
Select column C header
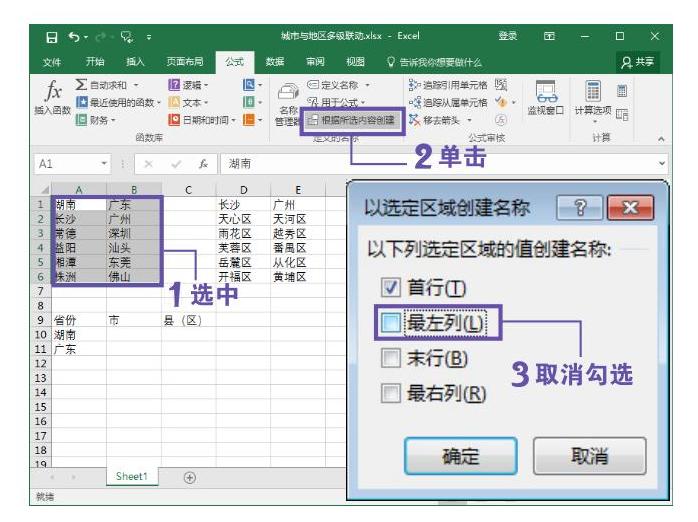click(188, 190)
